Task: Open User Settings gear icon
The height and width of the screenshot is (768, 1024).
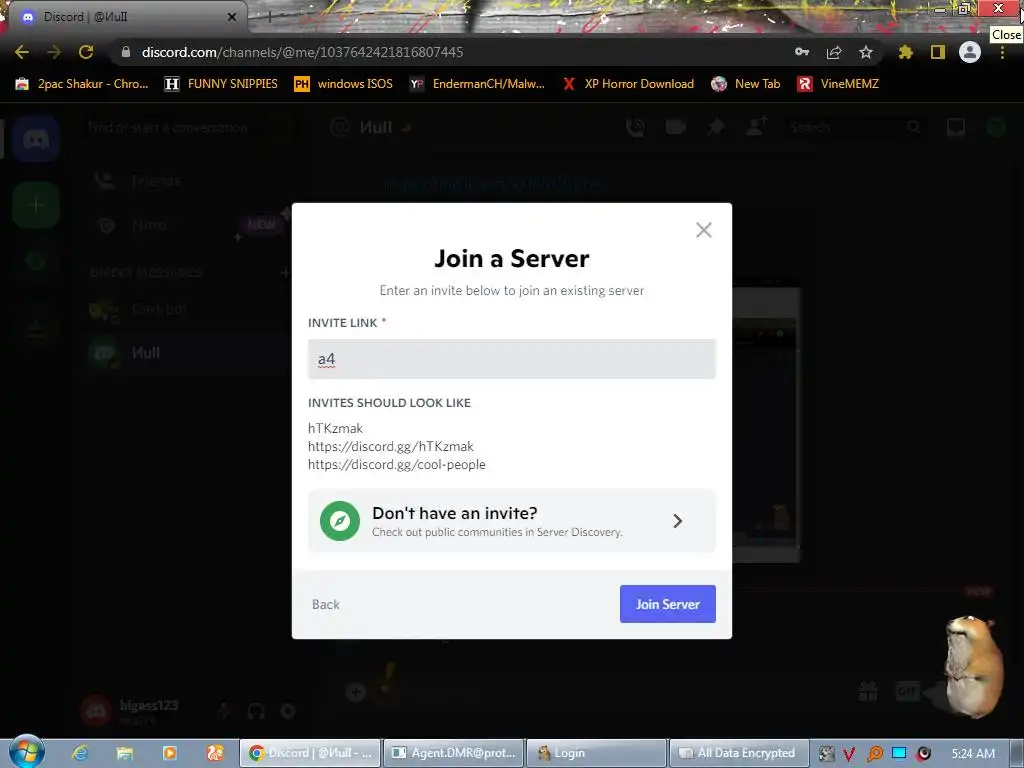Action: point(288,711)
